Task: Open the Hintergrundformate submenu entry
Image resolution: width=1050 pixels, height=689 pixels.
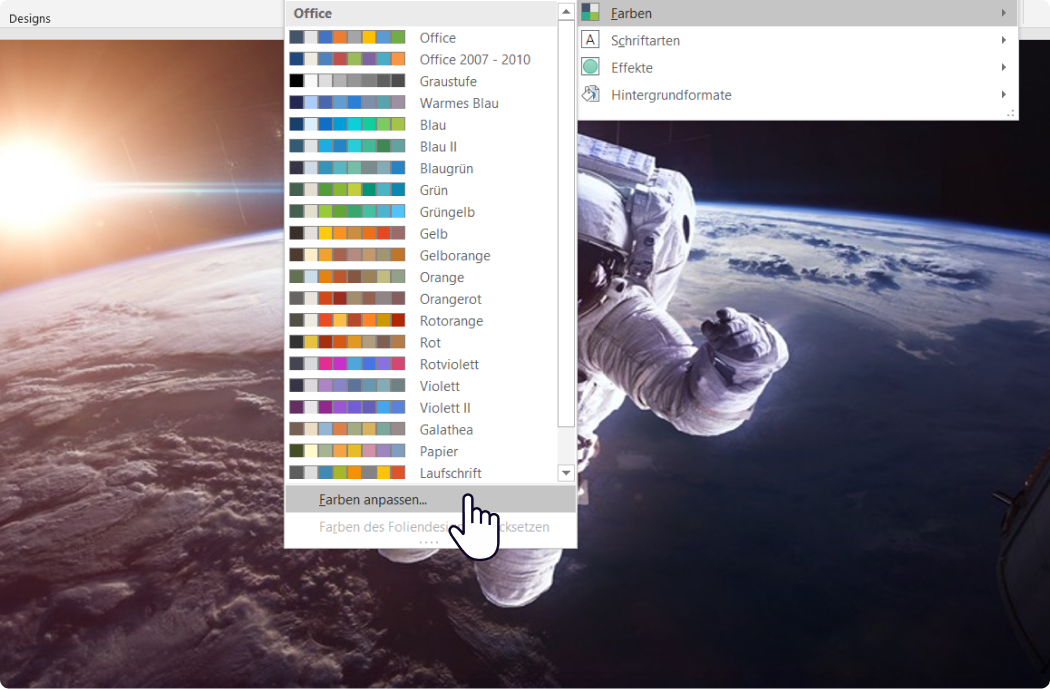Action: click(797, 95)
